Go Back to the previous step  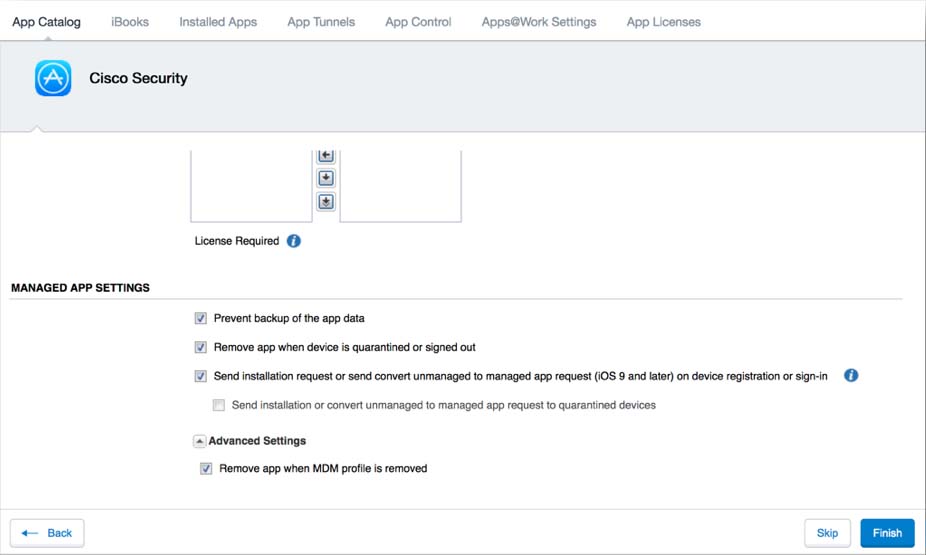point(47,533)
